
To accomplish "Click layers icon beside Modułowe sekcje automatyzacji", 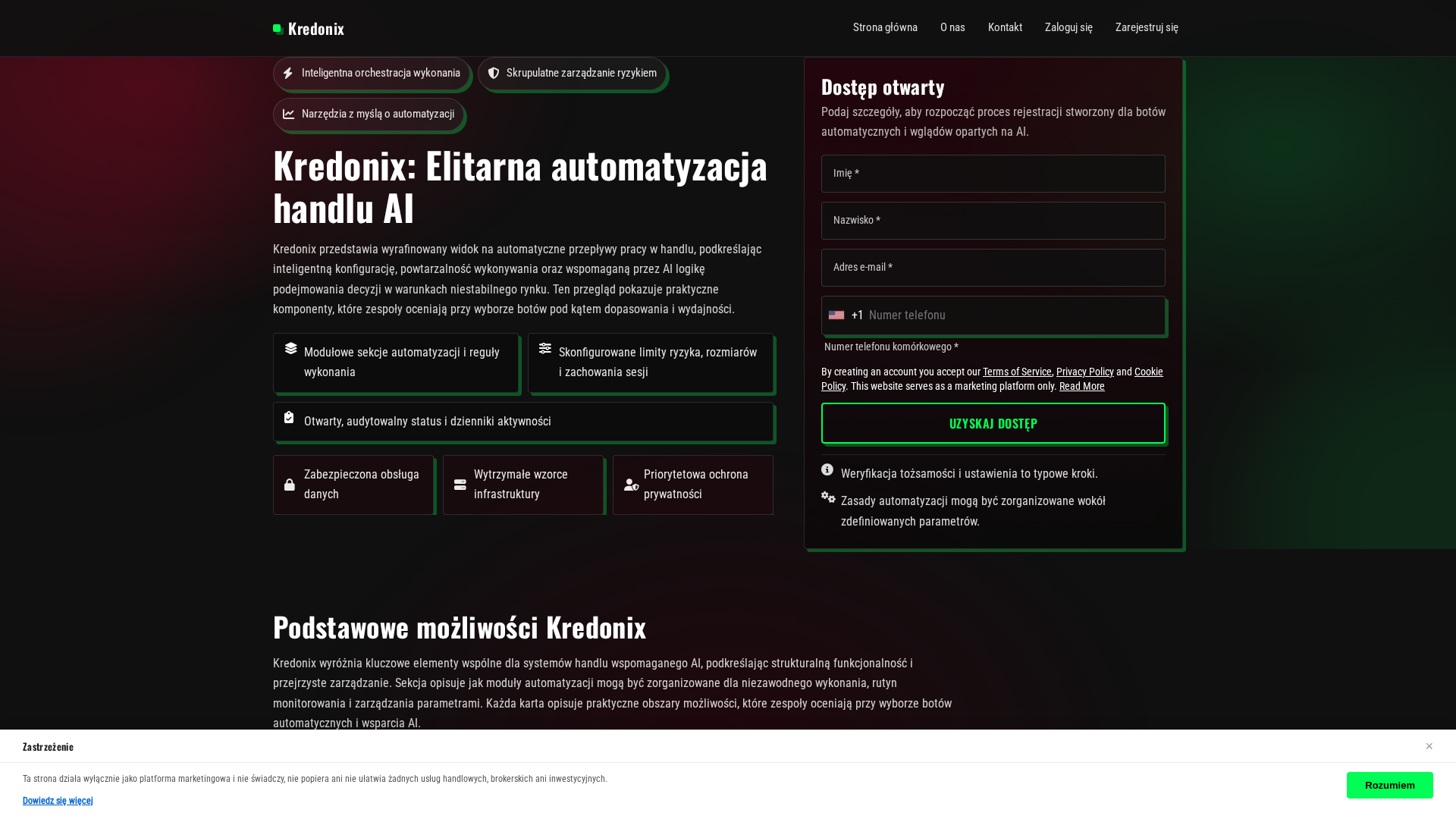I will click(x=291, y=348).
